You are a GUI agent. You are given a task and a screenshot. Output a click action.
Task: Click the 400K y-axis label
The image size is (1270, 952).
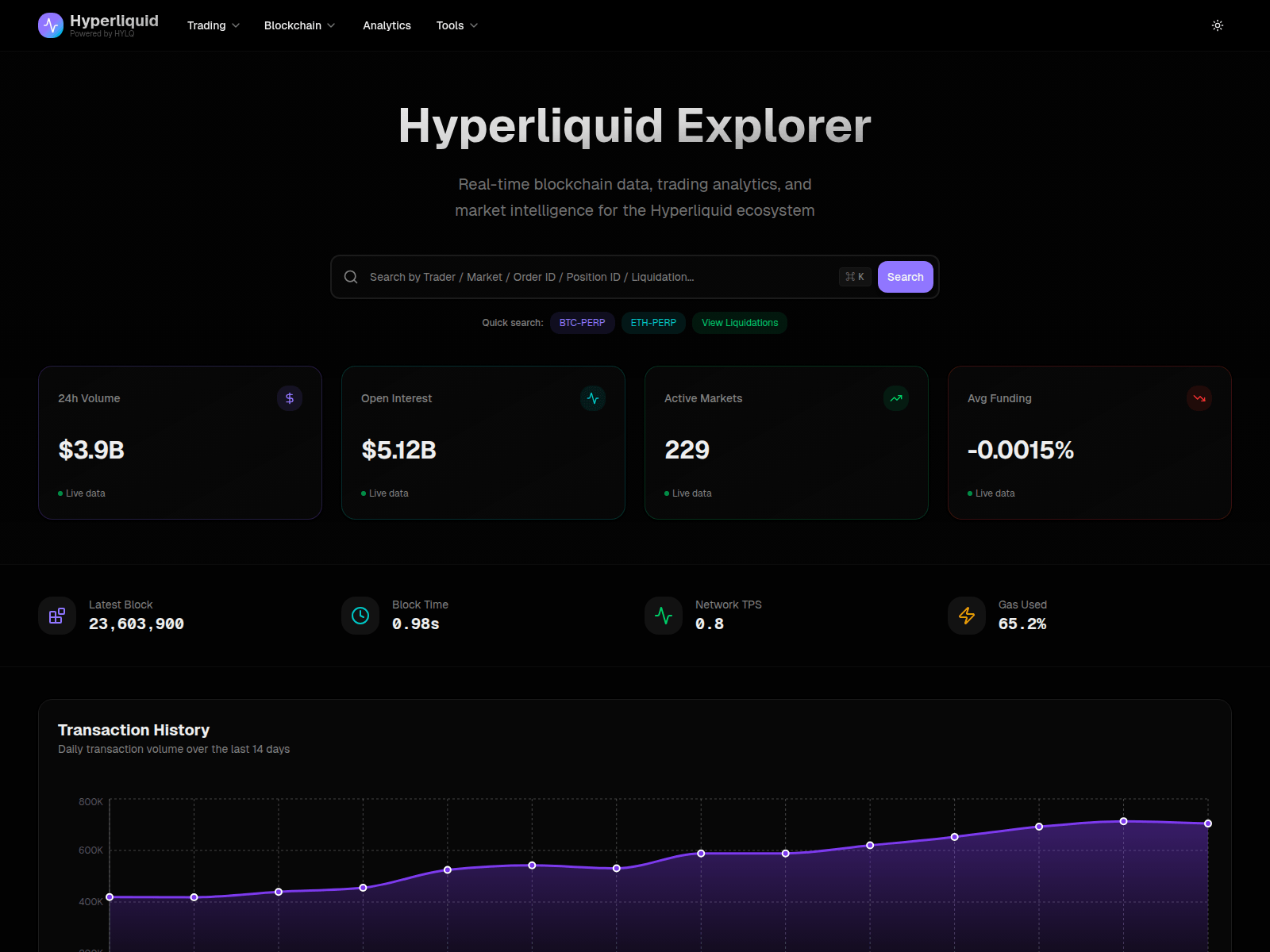pyautogui.click(x=90, y=902)
